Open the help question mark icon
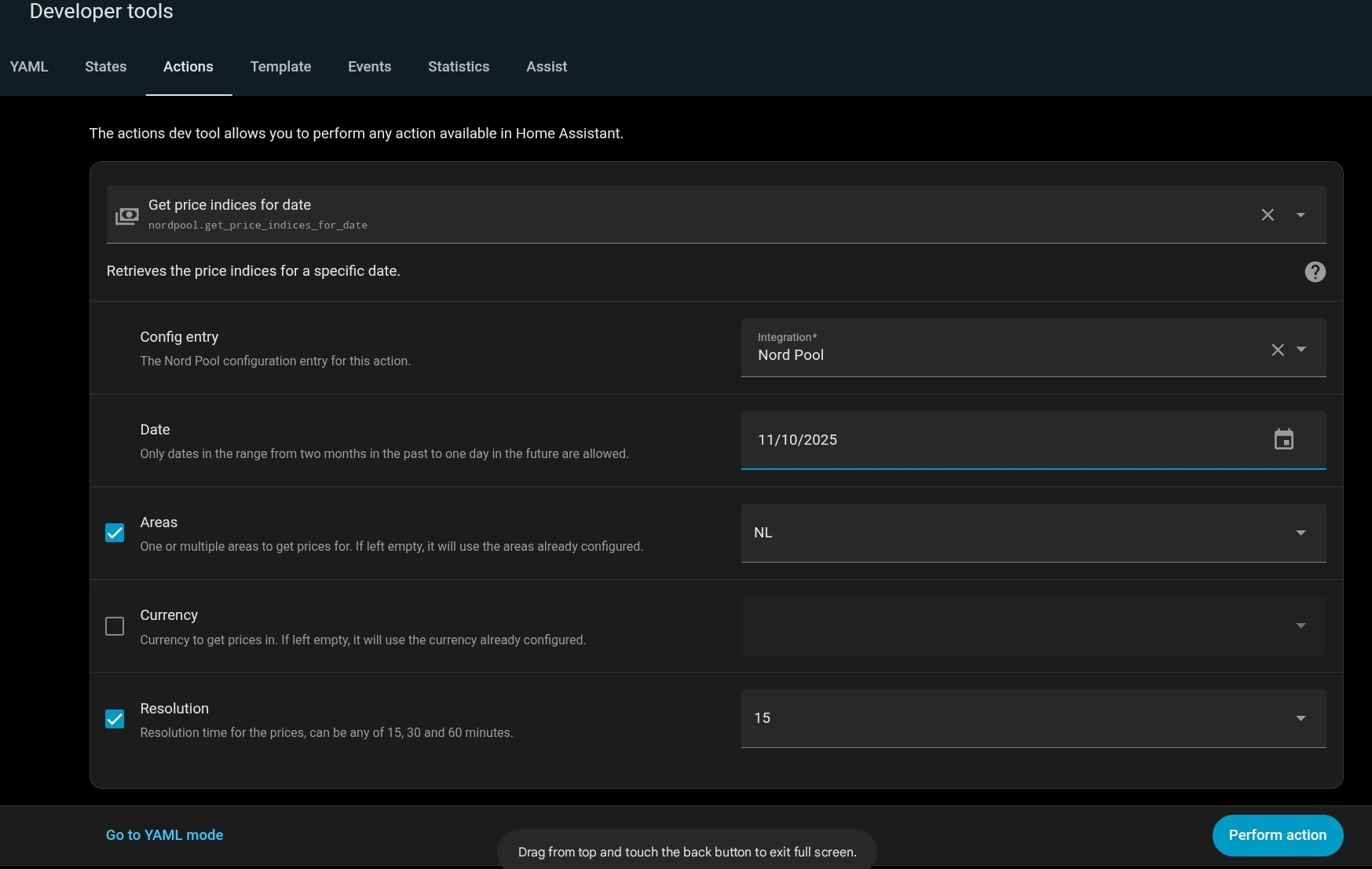Viewport: 1372px width, 869px height. click(x=1315, y=272)
